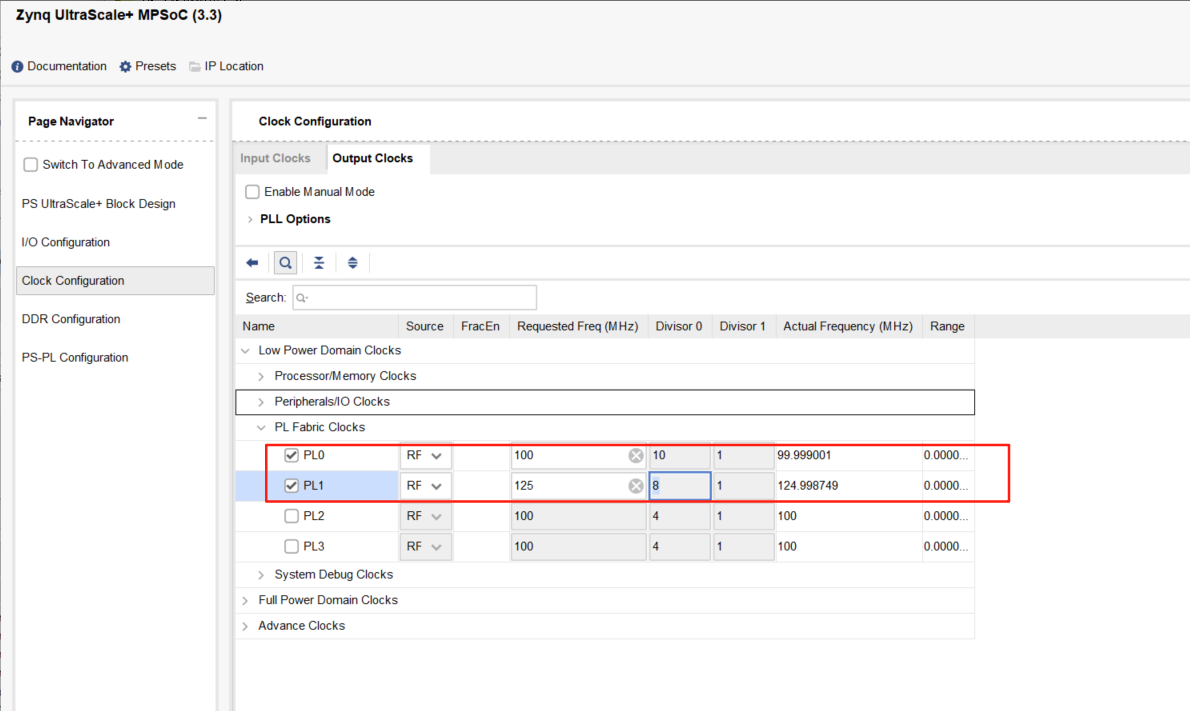Toggle the search magnifier toolbar icon
This screenshot has height=711, width=1190.
tap(285, 263)
